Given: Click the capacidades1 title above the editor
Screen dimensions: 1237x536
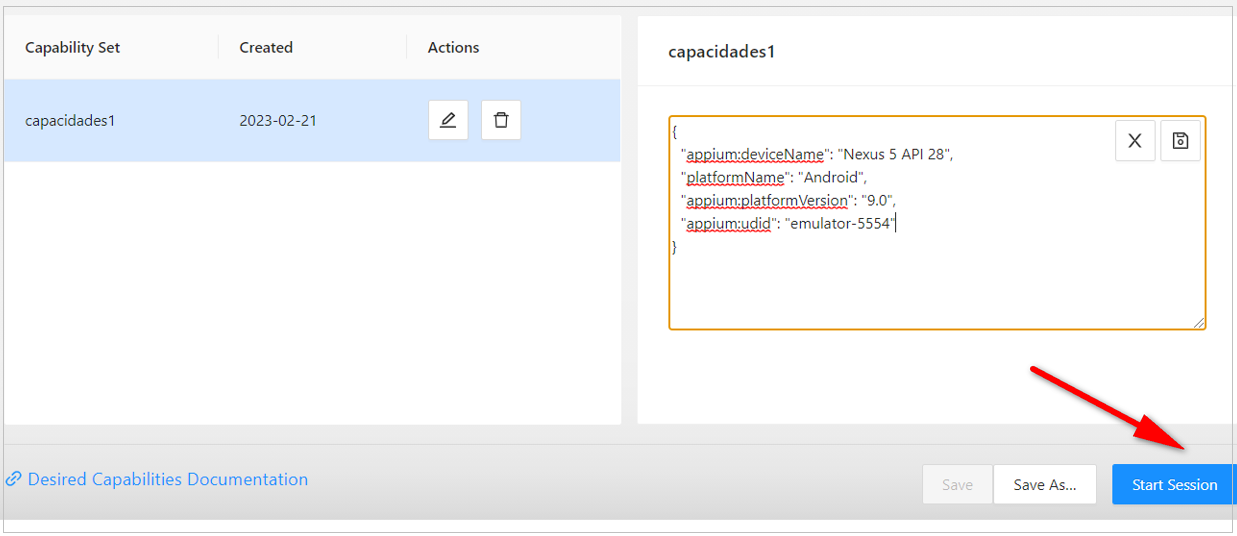Looking at the screenshot, I should (721, 52).
